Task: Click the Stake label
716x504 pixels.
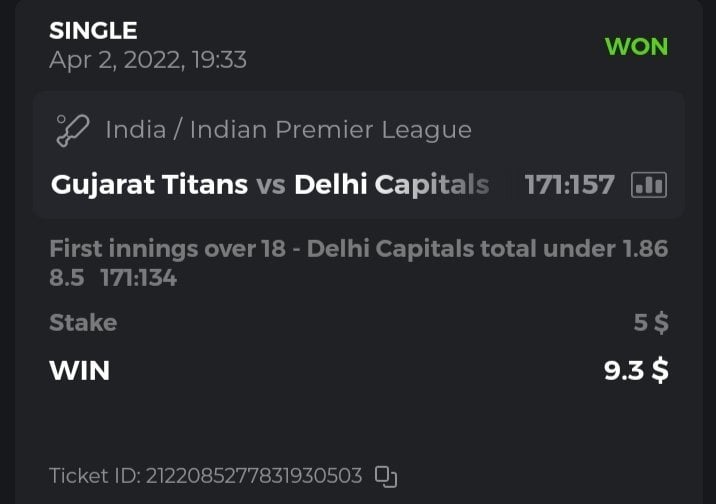Action: click(x=83, y=322)
